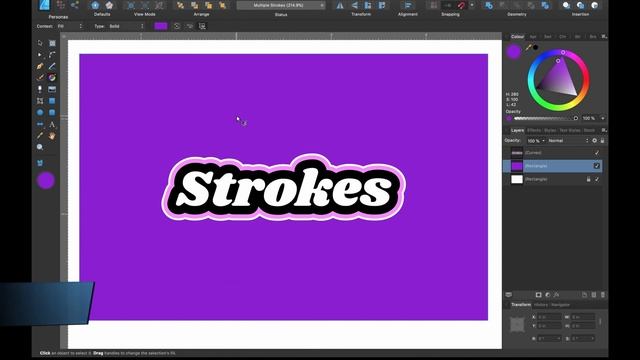
Task: Select the Transparency tool
Action: [40, 89]
